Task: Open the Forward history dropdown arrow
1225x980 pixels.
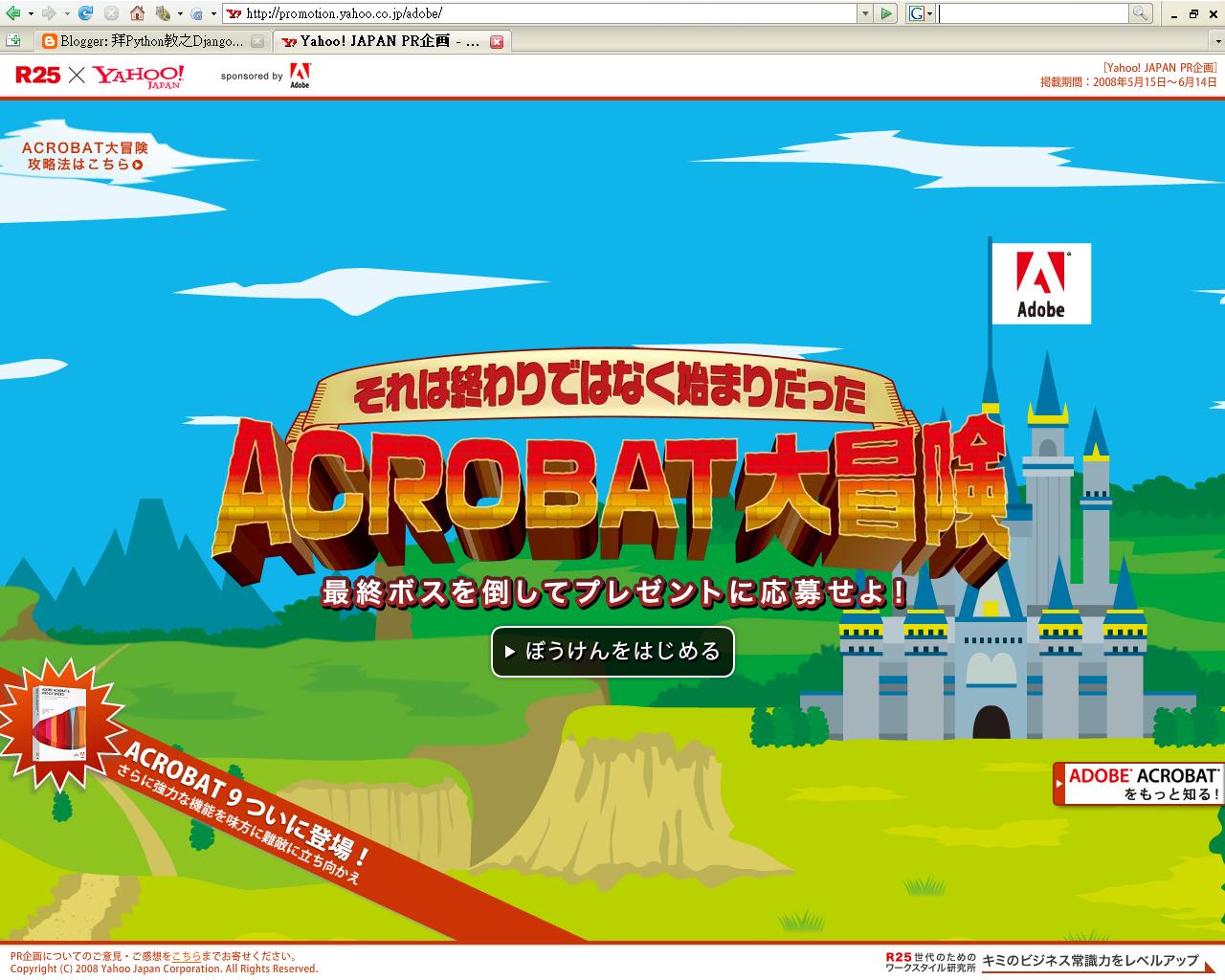Action: coord(66,14)
